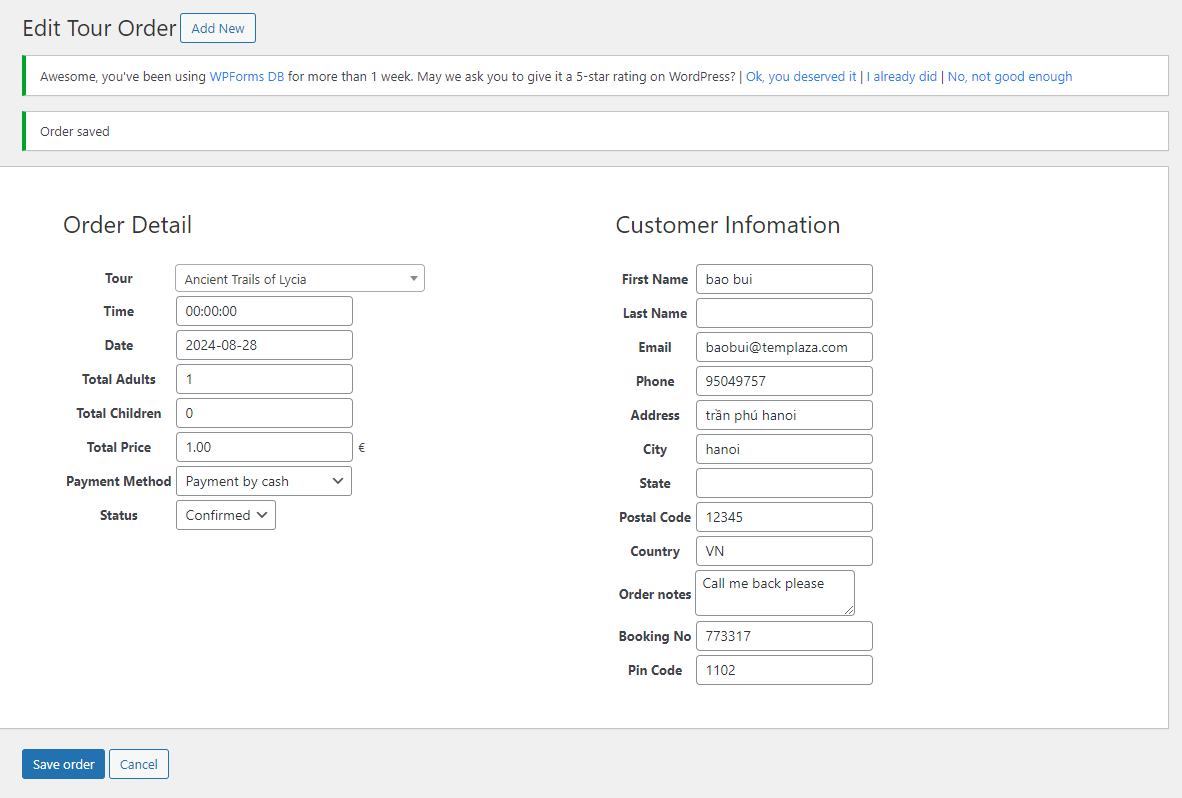Edit the Total Price field

tap(264, 447)
